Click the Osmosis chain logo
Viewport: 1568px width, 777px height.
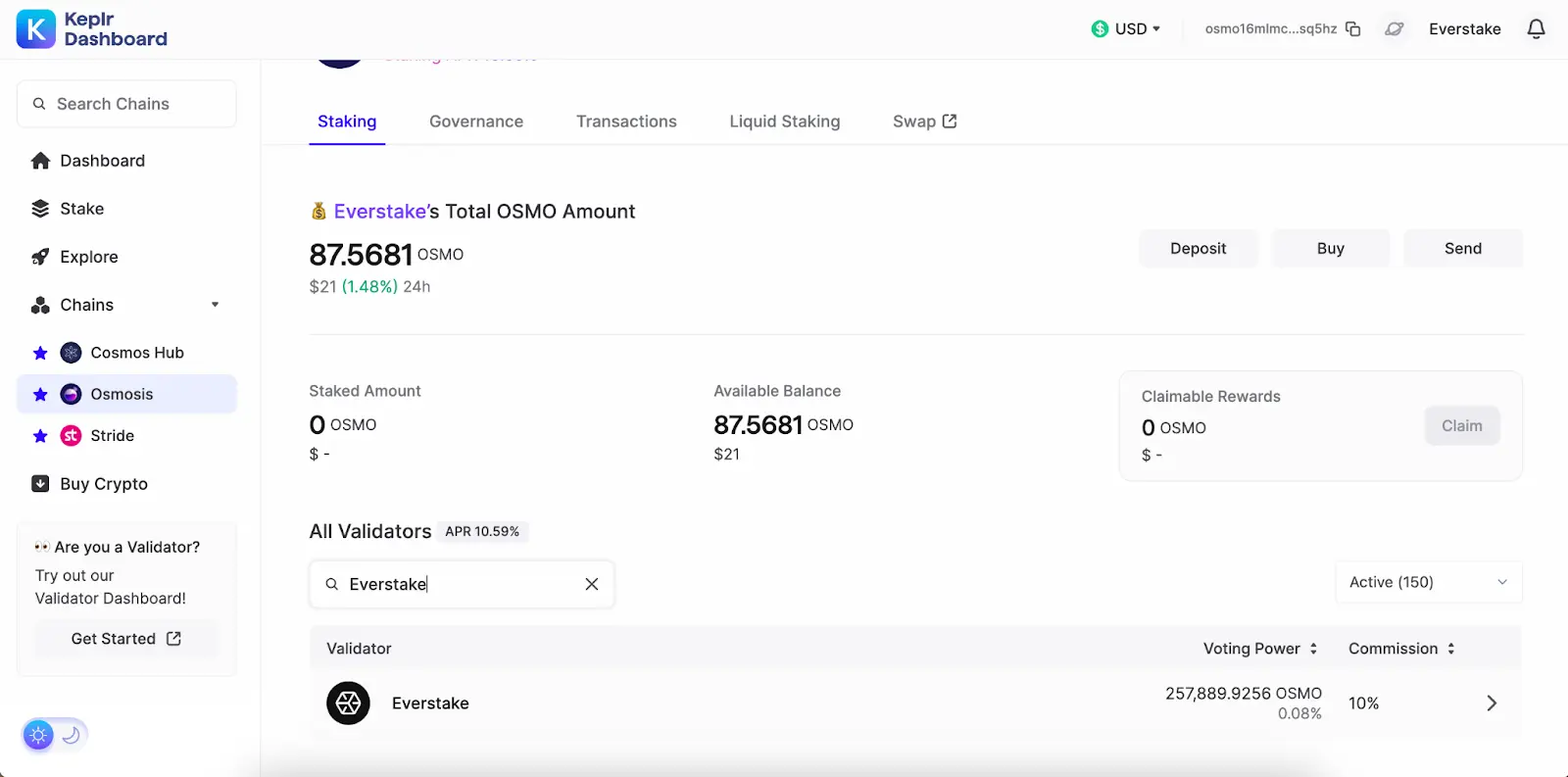(71, 394)
